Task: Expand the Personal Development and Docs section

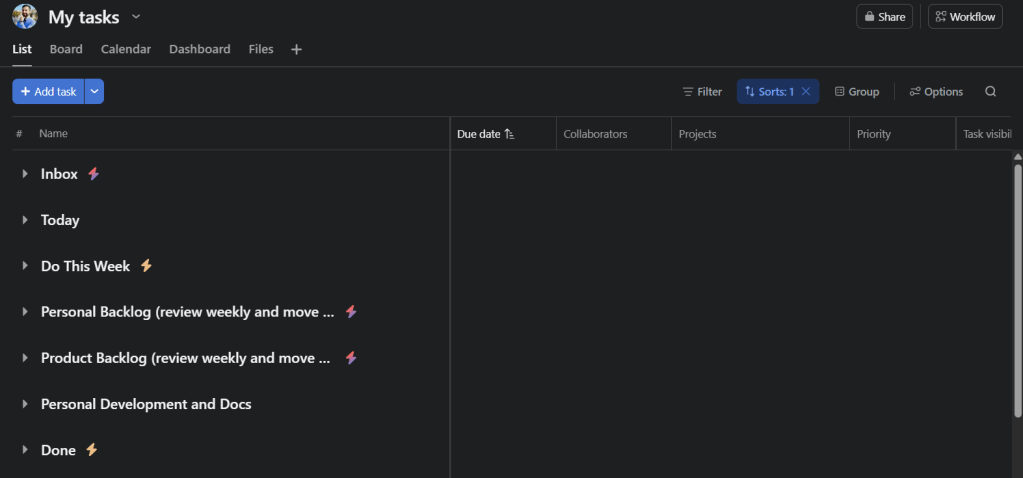Action: tap(25, 404)
